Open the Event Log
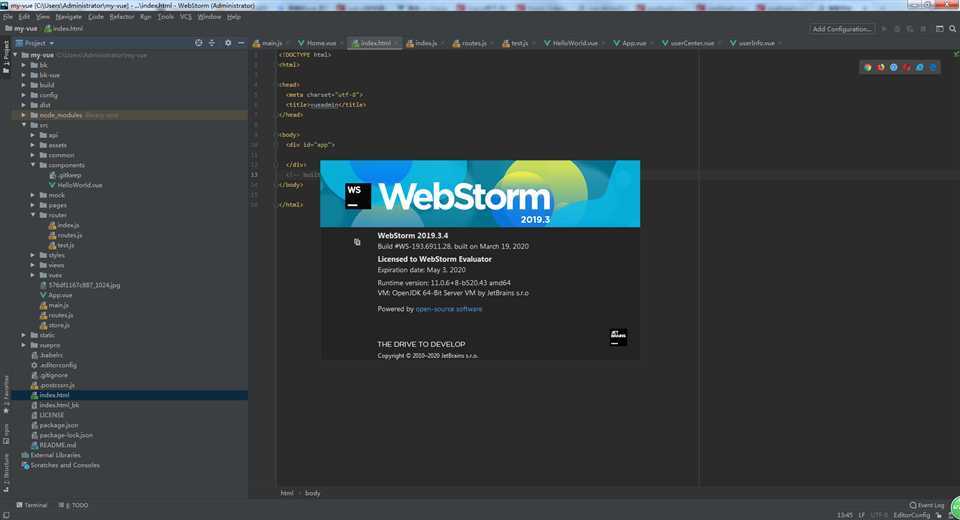The height and width of the screenshot is (520, 960). point(927,505)
